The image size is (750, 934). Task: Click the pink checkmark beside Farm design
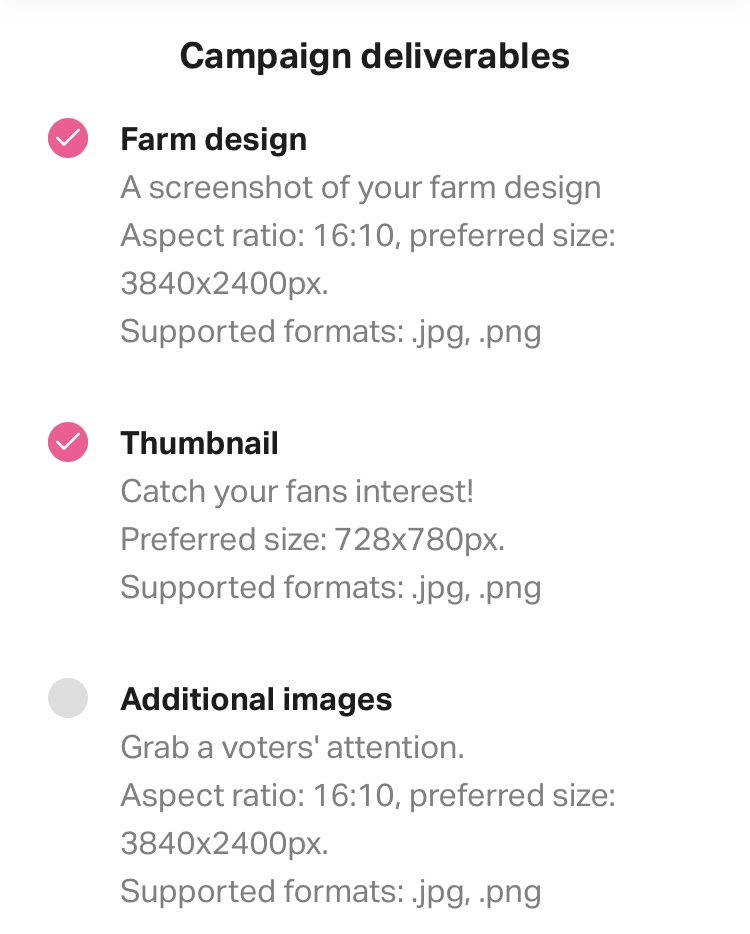[x=68, y=138]
